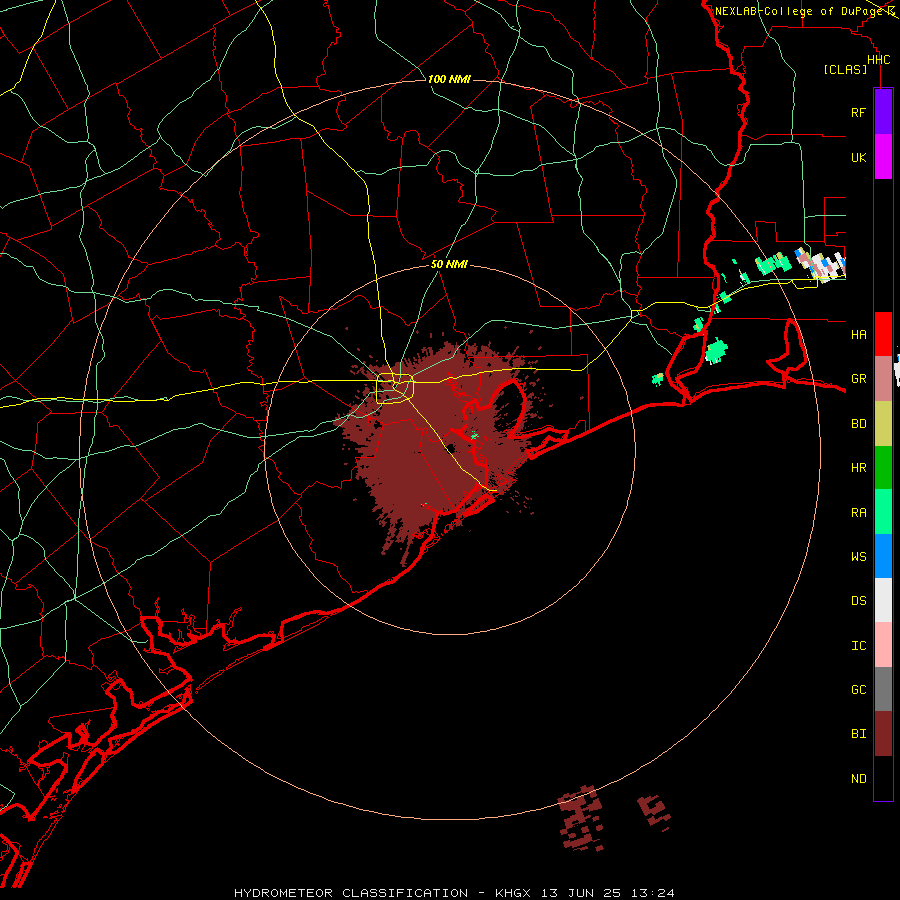The image size is (900, 900).
Task: Click the BI biological legend swatch
Action: (x=883, y=734)
